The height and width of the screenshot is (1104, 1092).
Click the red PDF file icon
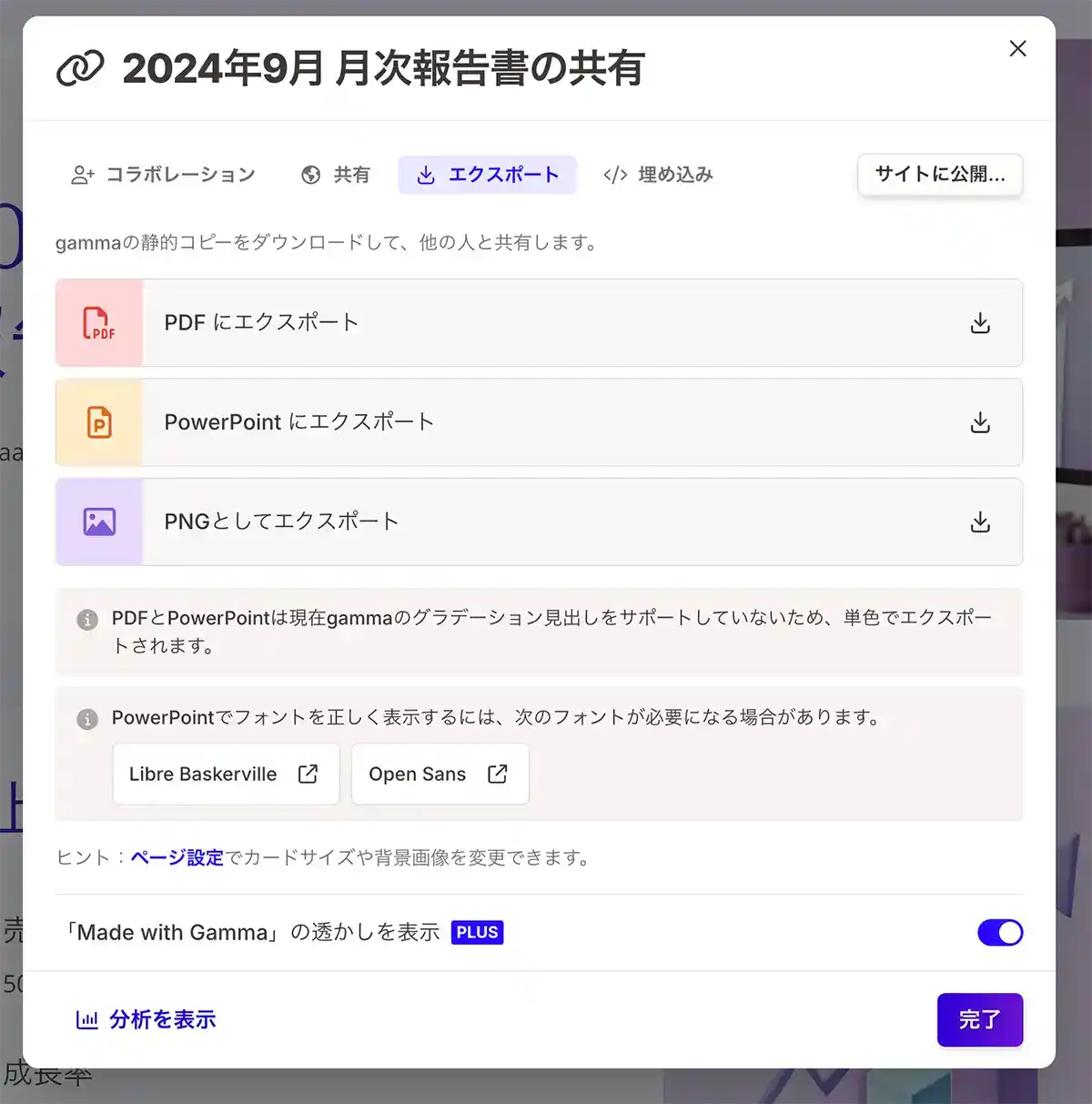(x=99, y=323)
